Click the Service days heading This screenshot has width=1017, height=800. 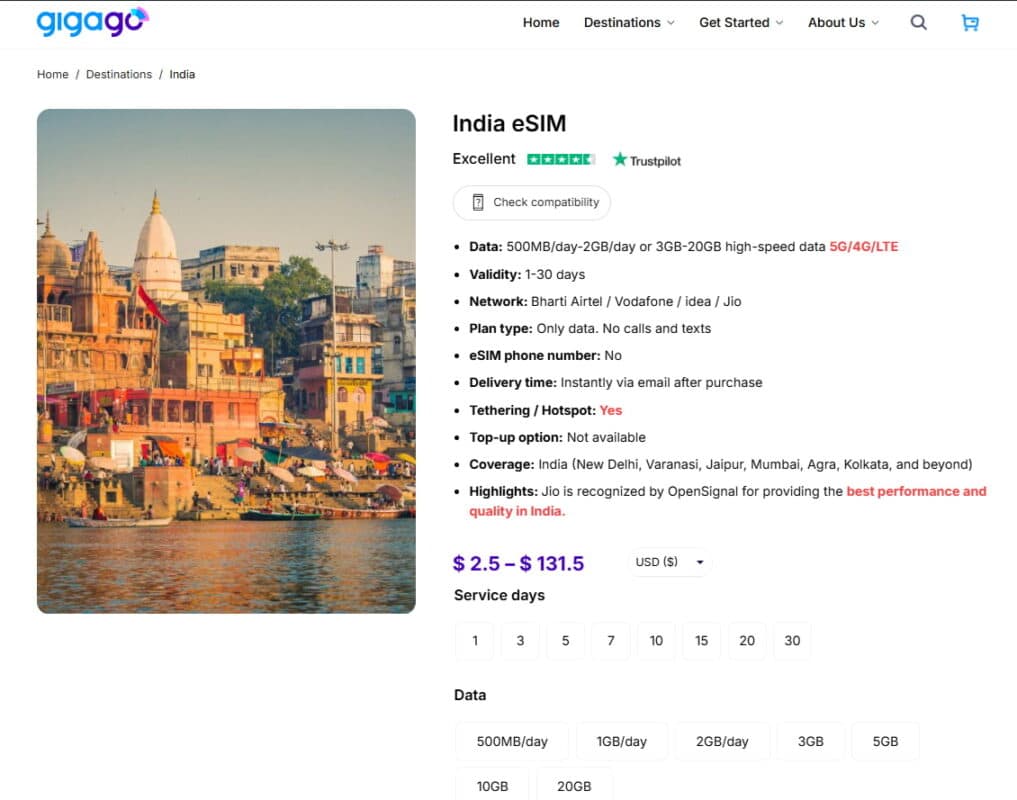[499, 596]
